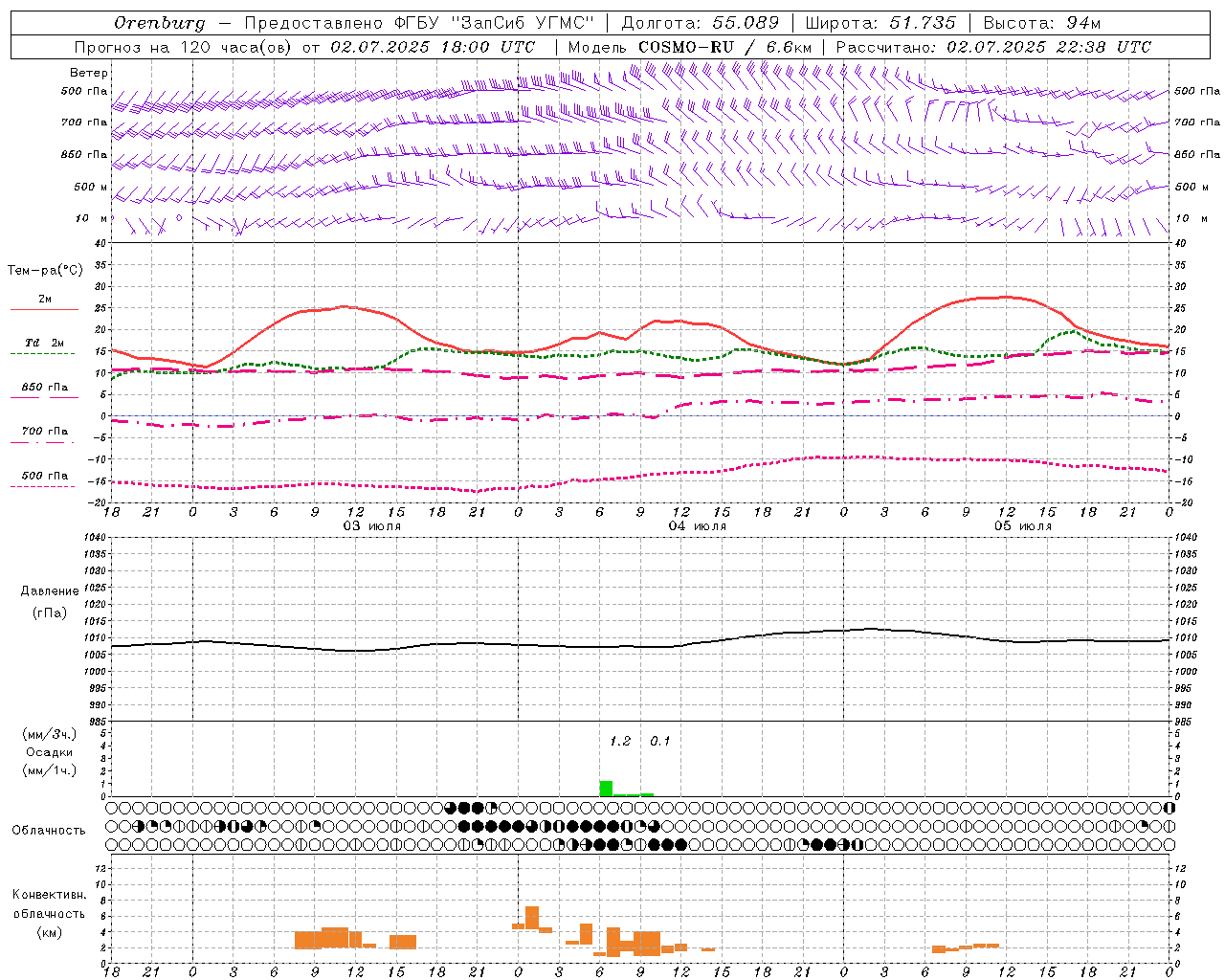Click the Давление panel label
The image size is (1225, 980).
[50, 591]
